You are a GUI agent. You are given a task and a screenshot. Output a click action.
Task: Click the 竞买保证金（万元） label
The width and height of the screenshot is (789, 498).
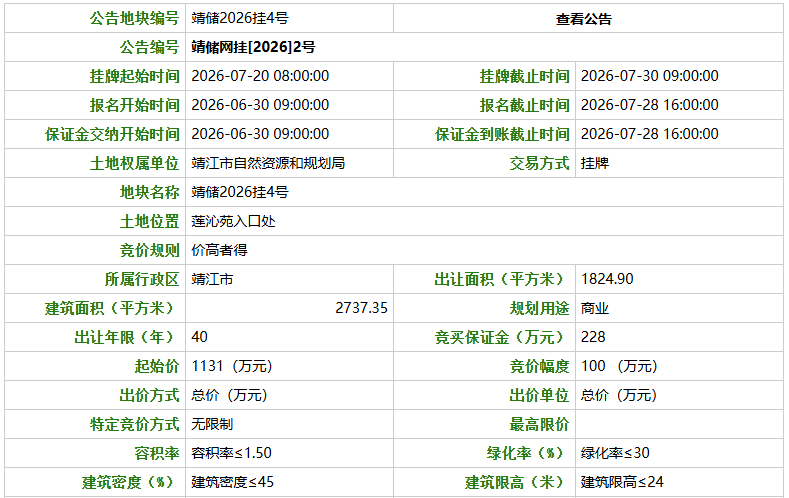pos(498,338)
